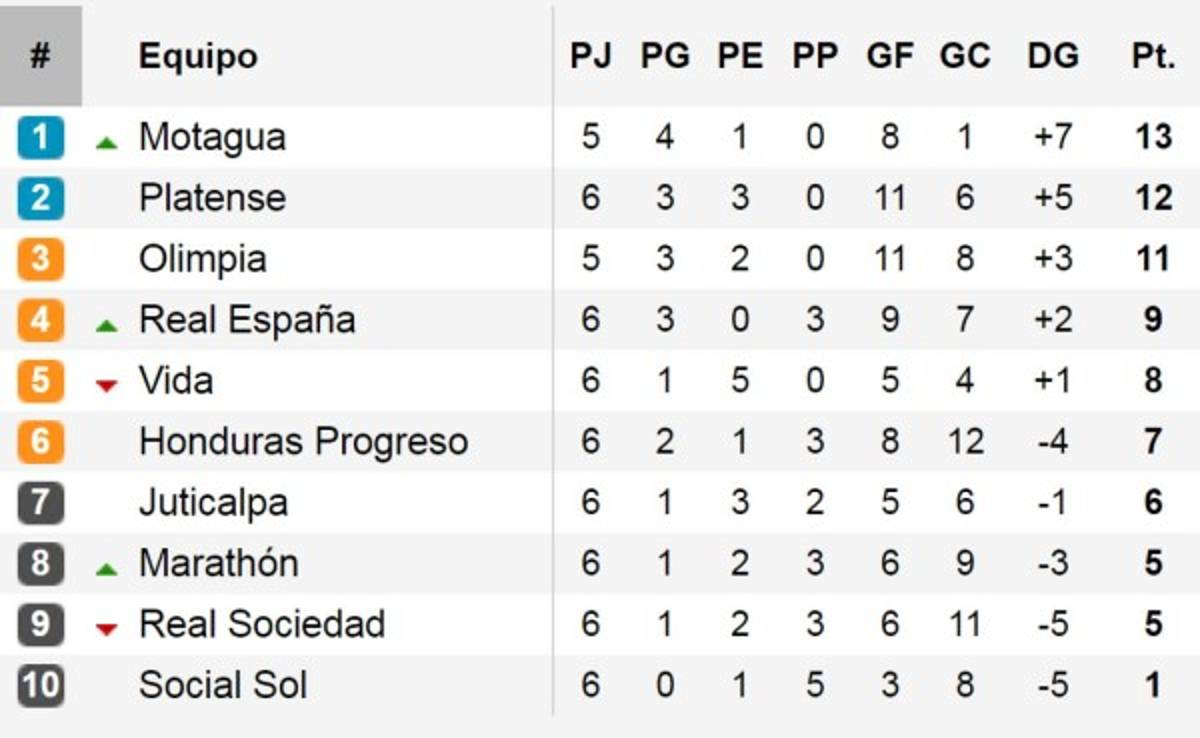Sort table by the Pt. column header
This screenshot has height=738, width=1200.
click(1153, 56)
